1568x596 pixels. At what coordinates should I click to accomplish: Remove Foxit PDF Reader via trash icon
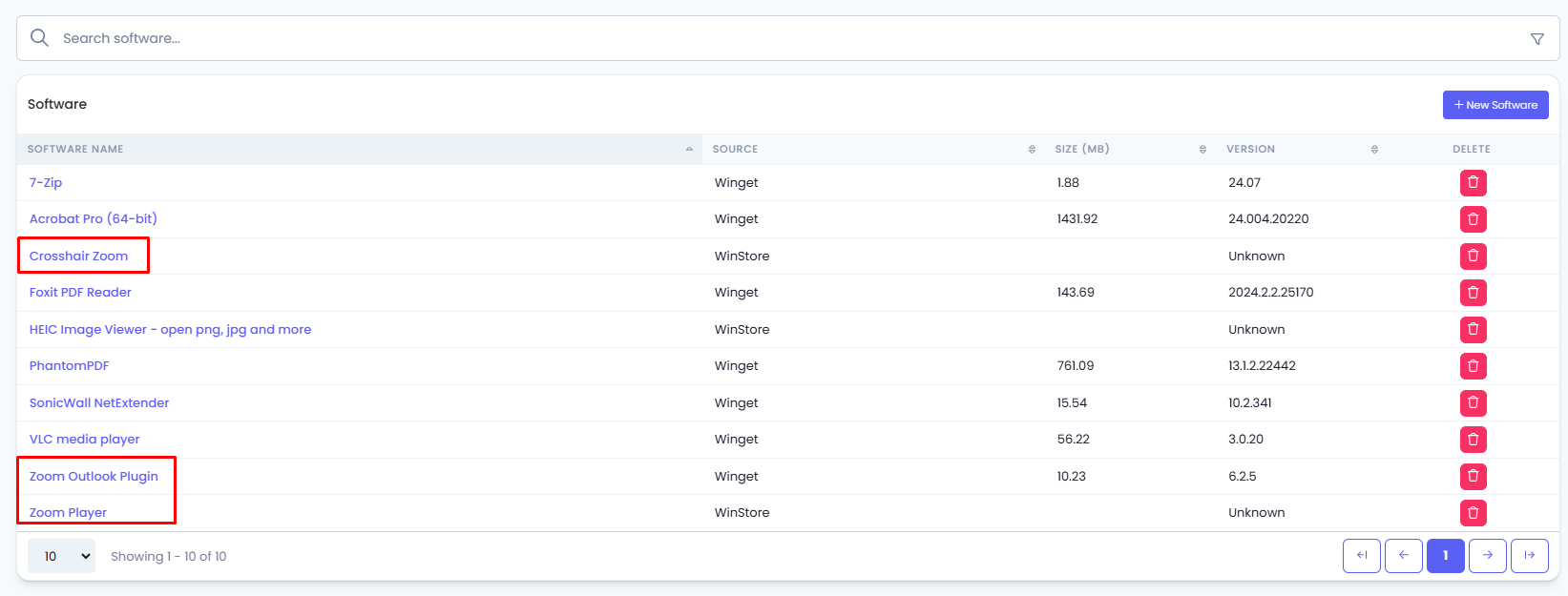(x=1473, y=293)
